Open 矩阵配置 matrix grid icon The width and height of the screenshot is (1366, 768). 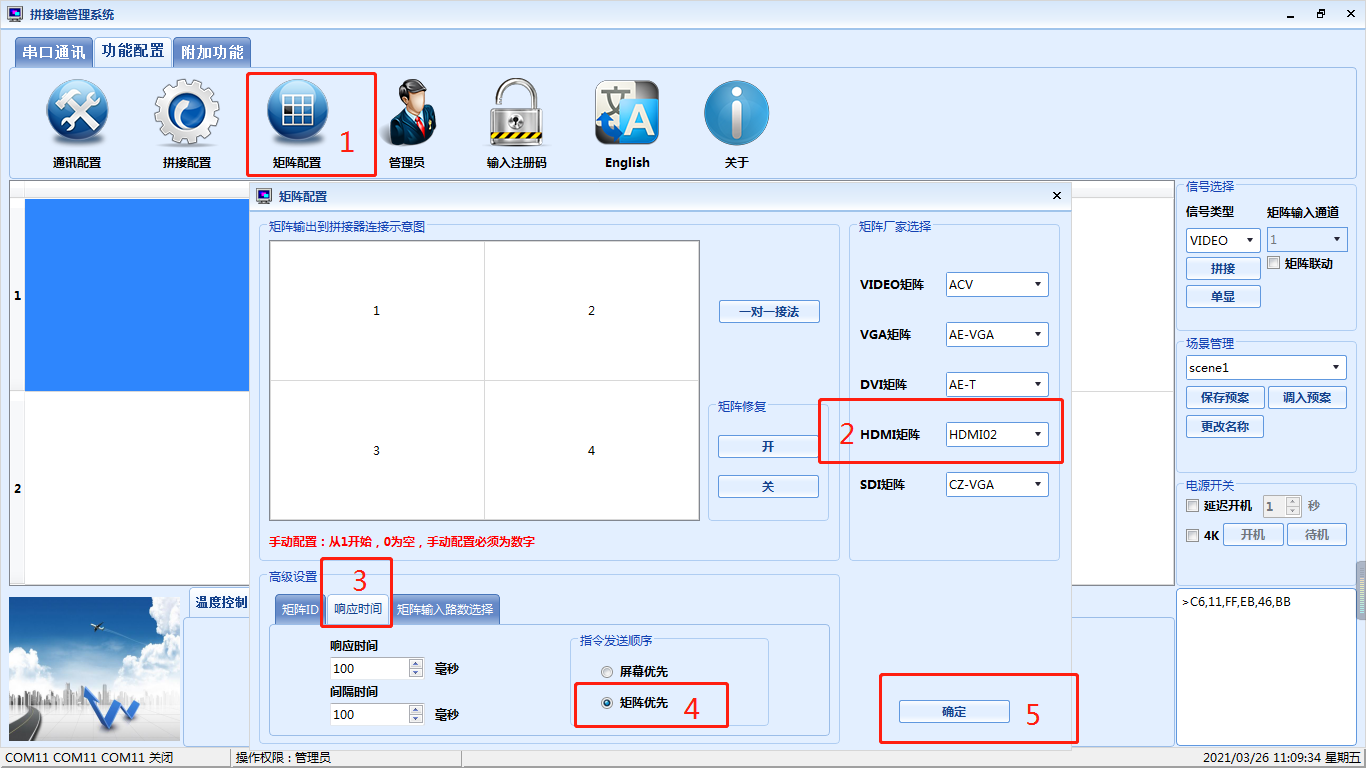tap(297, 114)
